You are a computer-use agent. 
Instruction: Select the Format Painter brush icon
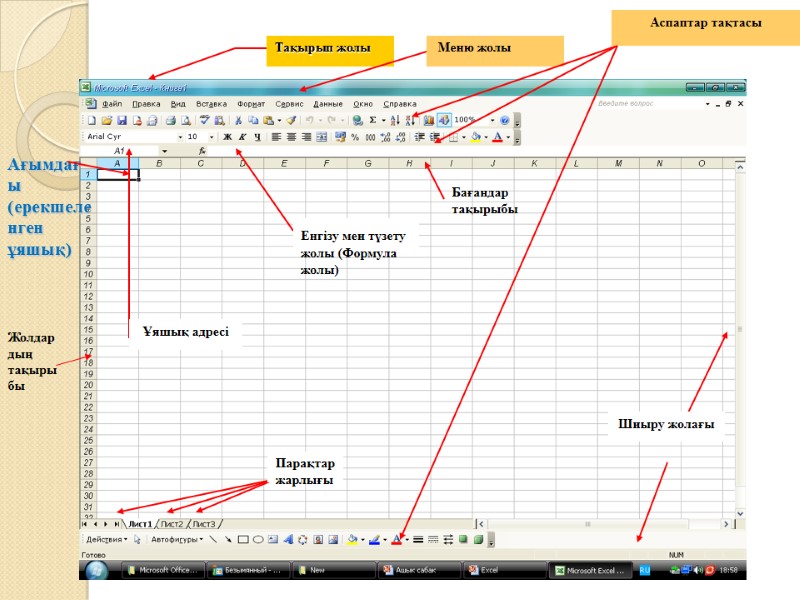click(x=291, y=120)
